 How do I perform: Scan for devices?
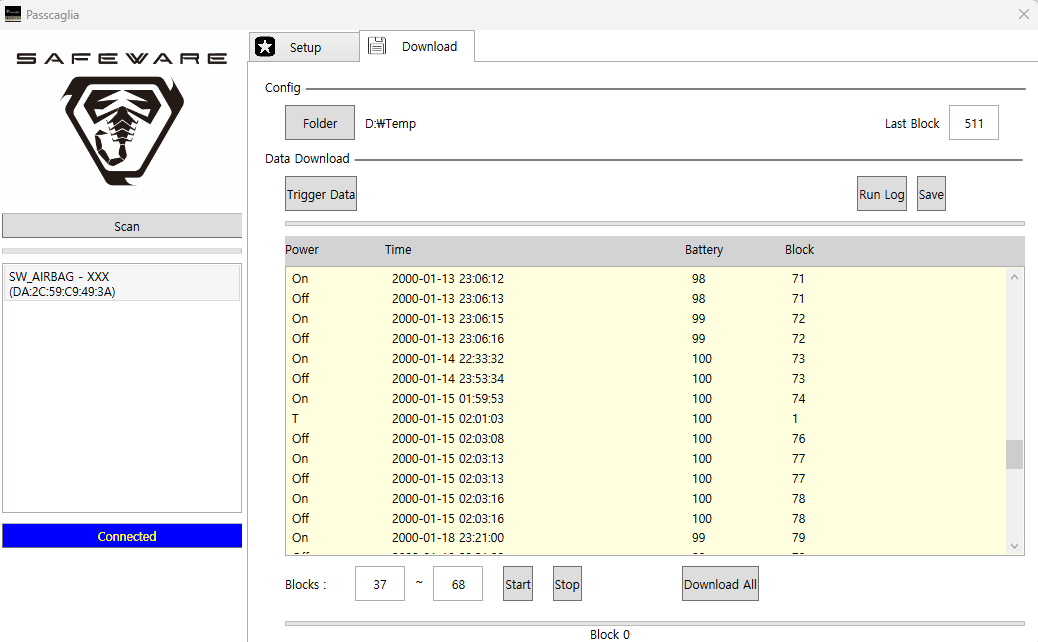tap(122, 226)
